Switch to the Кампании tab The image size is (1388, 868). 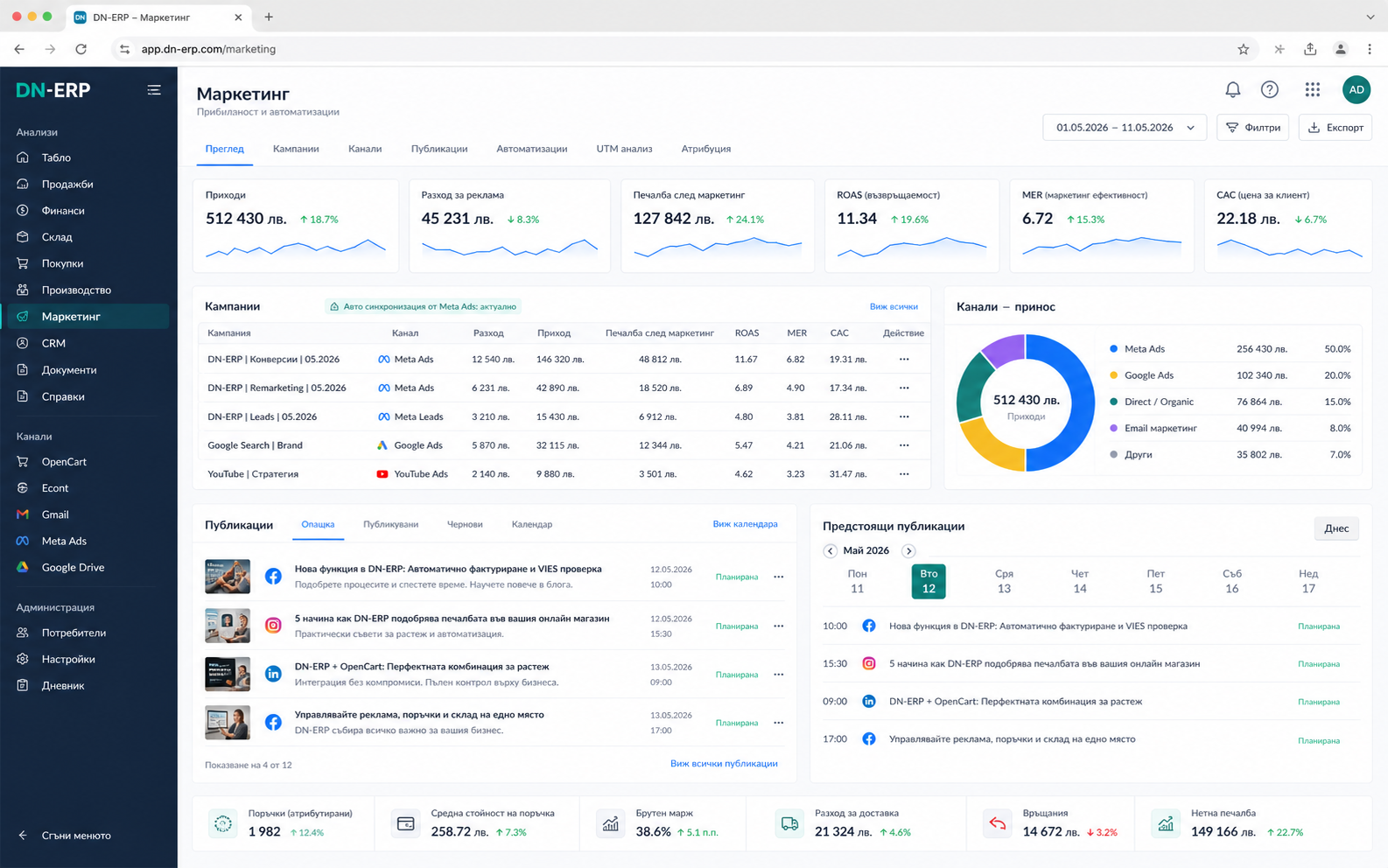pyautogui.click(x=296, y=149)
